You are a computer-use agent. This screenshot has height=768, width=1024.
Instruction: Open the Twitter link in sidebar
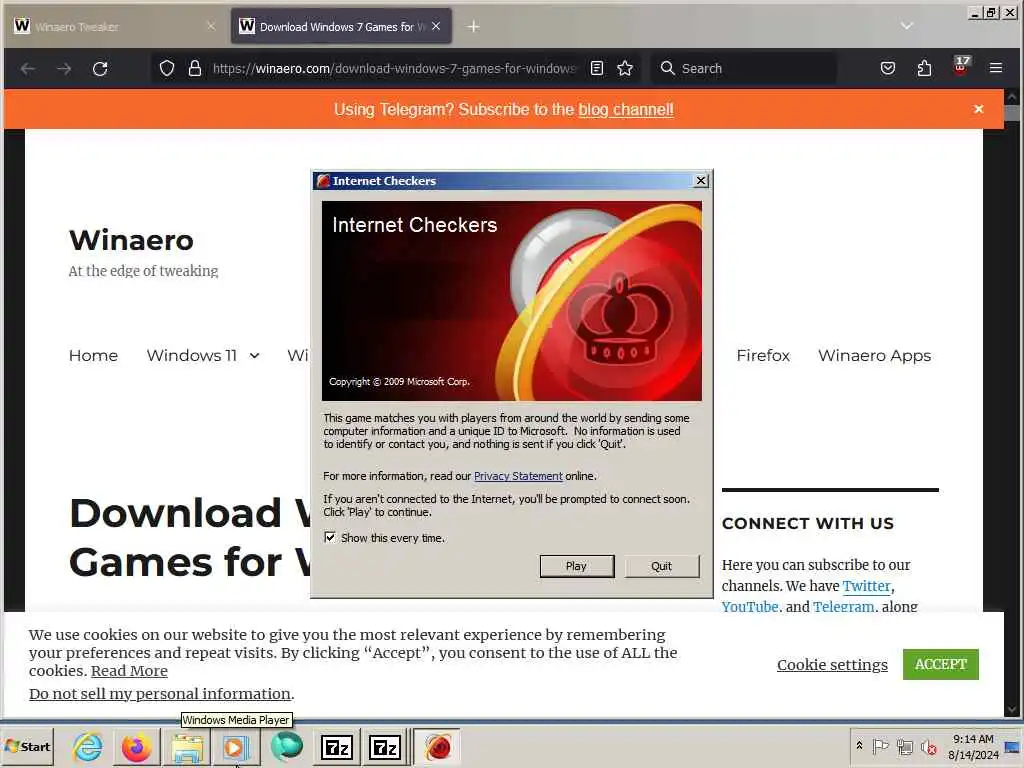point(866,586)
